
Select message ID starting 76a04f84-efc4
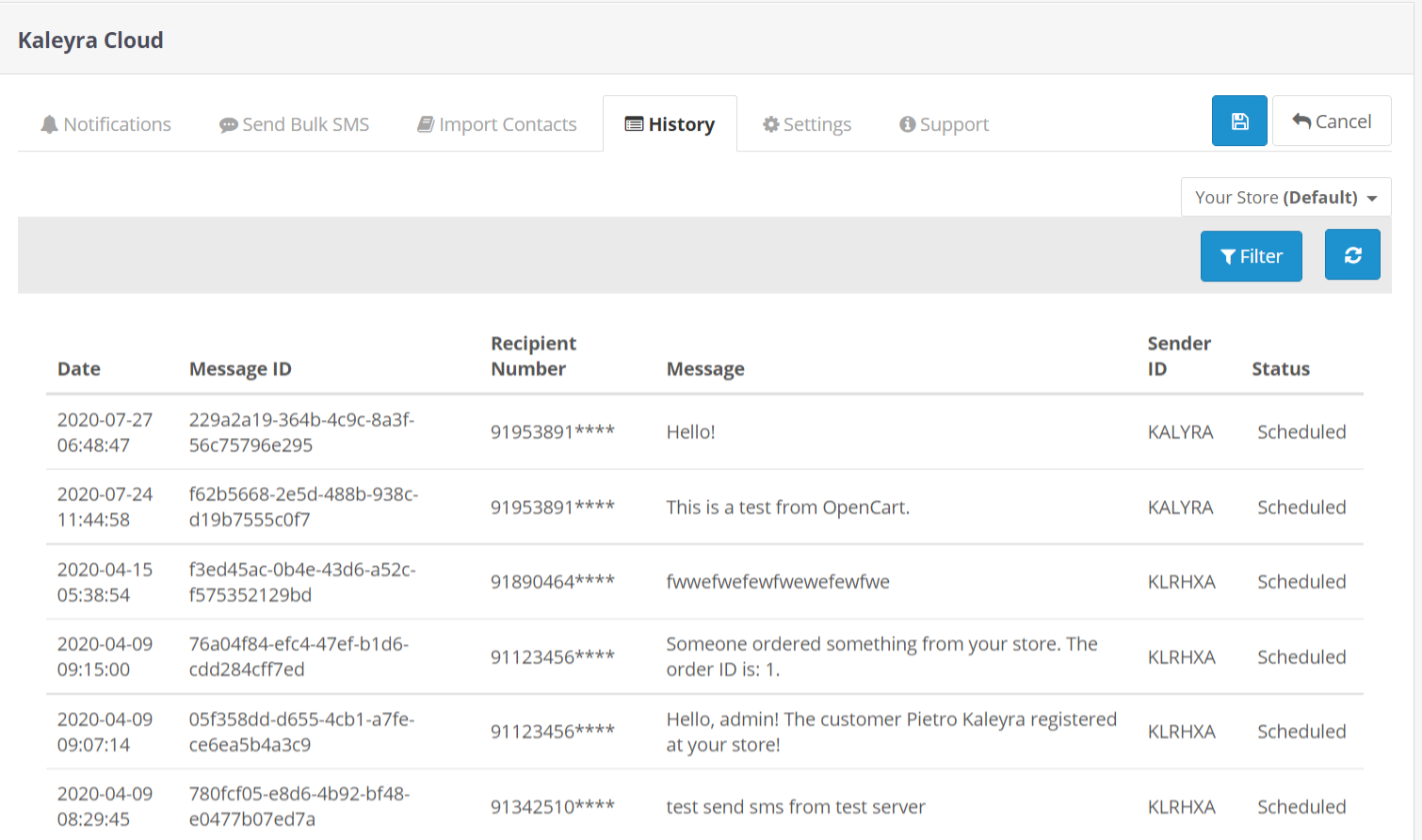[x=299, y=656]
